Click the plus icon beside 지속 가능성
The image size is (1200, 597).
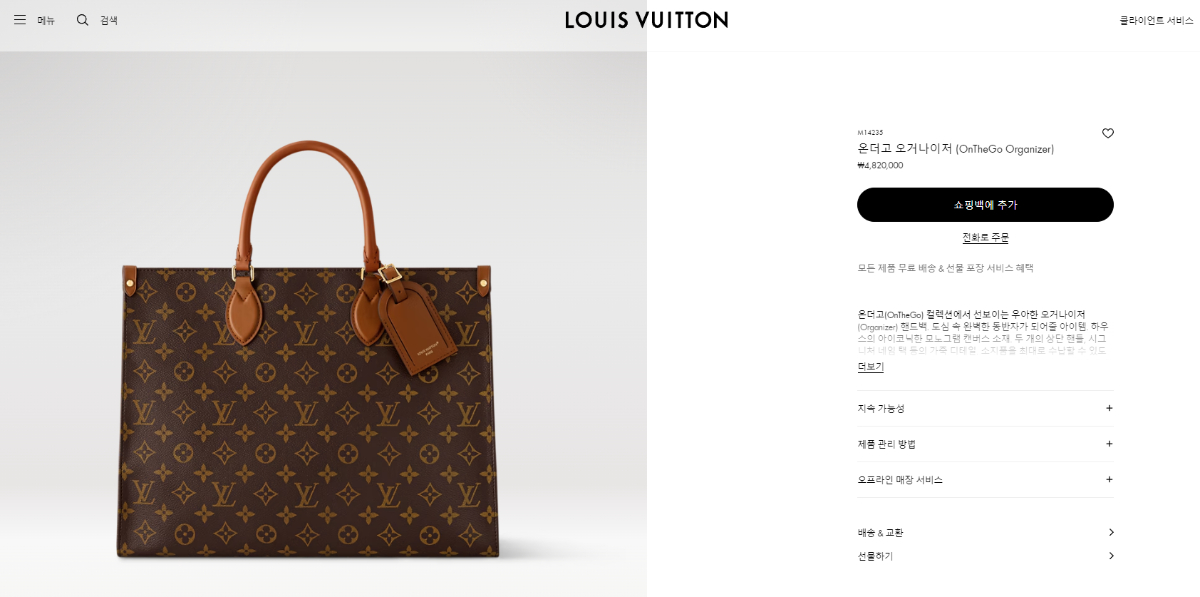(1109, 408)
